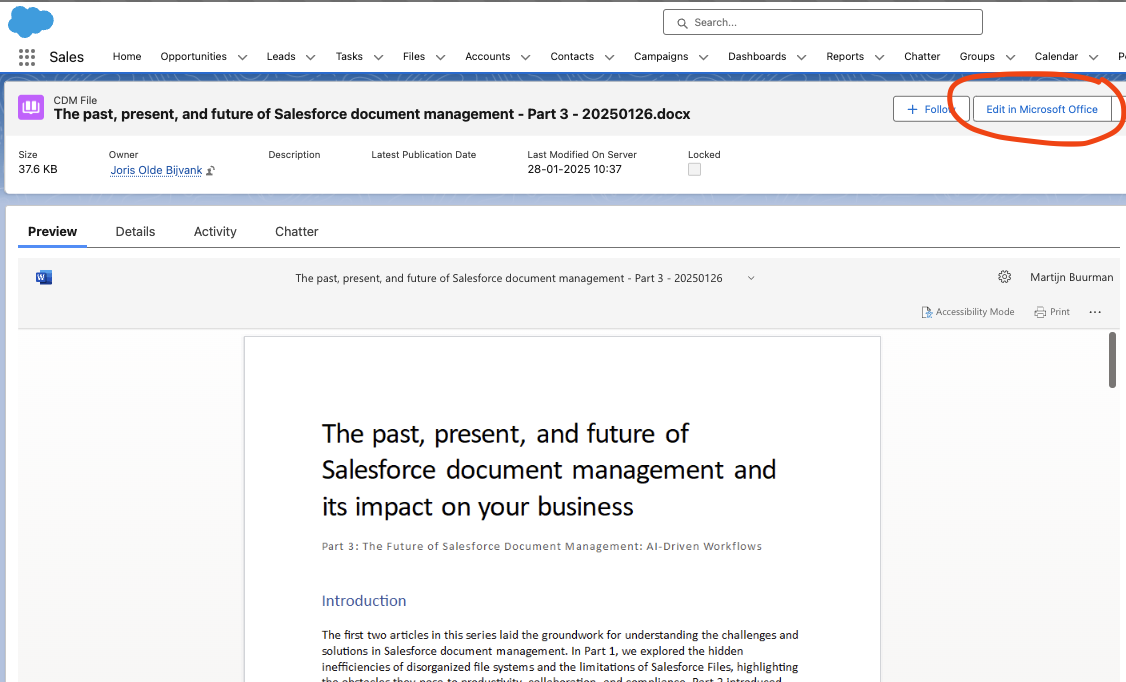
Task: Open the Opportunities nav item
Action: [x=193, y=56]
